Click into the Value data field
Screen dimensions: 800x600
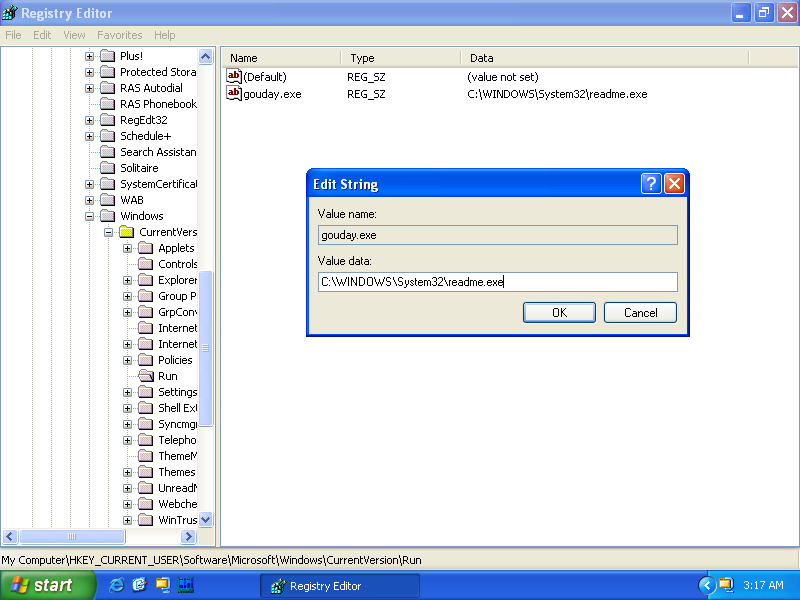pyautogui.click(x=497, y=282)
